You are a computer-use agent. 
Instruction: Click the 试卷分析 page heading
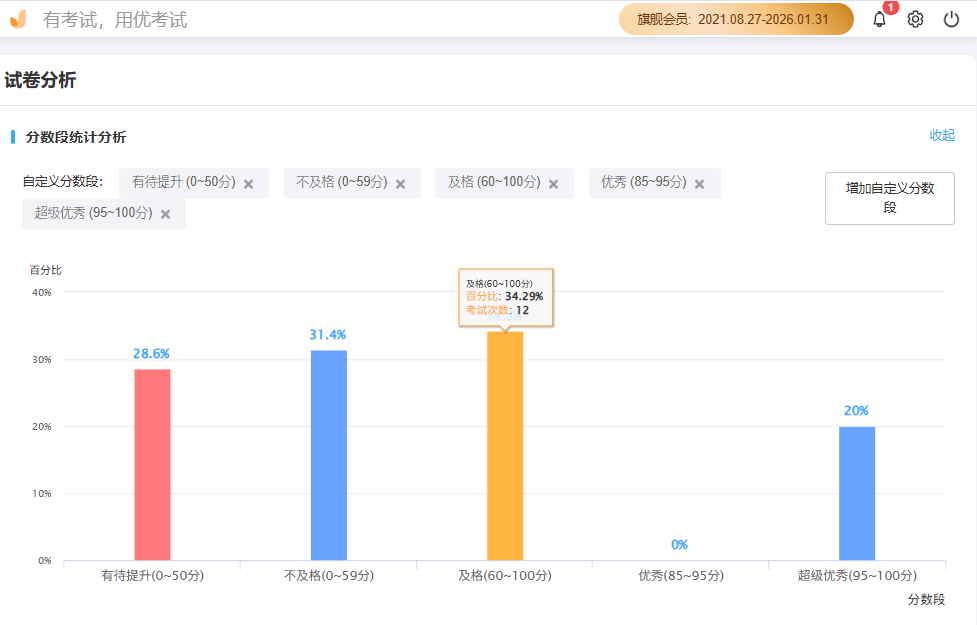point(40,81)
